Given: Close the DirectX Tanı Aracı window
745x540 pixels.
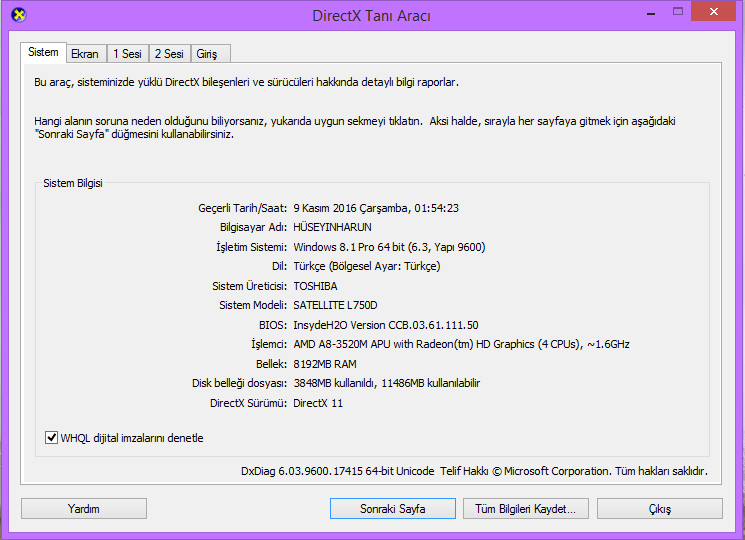Looking at the screenshot, I should point(714,12).
